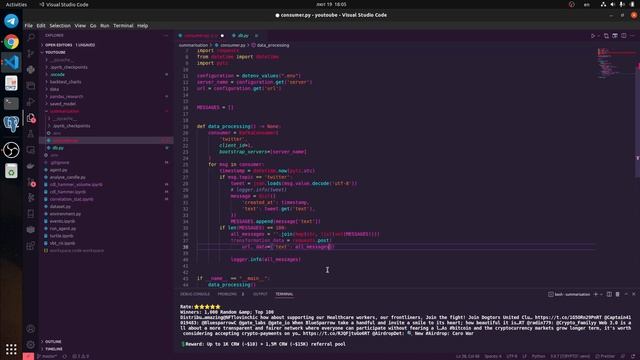Switch to the db.py editor tab
The height and width of the screenshot is (360, 640).
(243, 36)
